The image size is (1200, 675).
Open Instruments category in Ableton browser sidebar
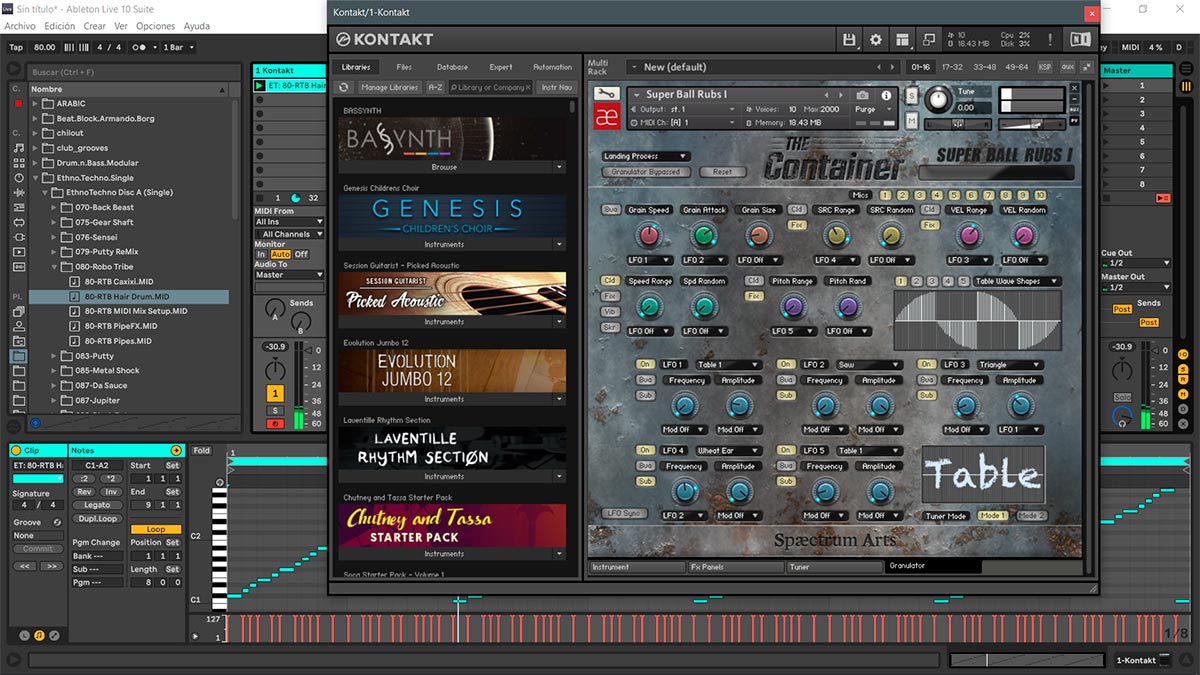[x=18, y=178]
